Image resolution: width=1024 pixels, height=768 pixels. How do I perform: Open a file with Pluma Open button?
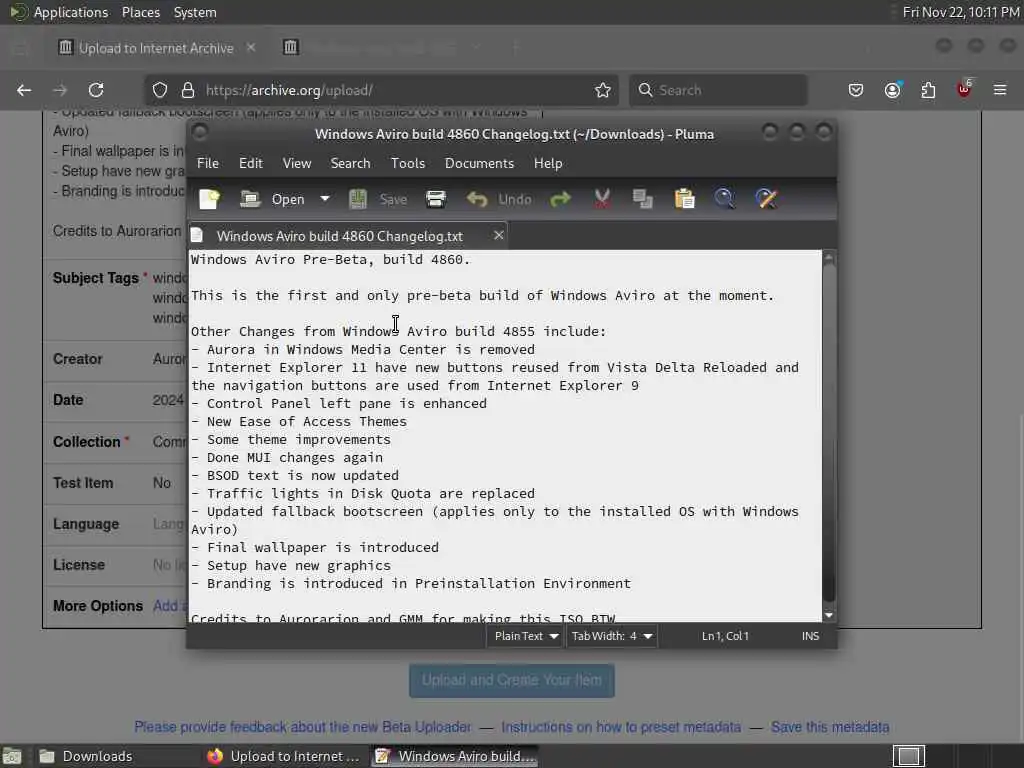pos(272,199)
